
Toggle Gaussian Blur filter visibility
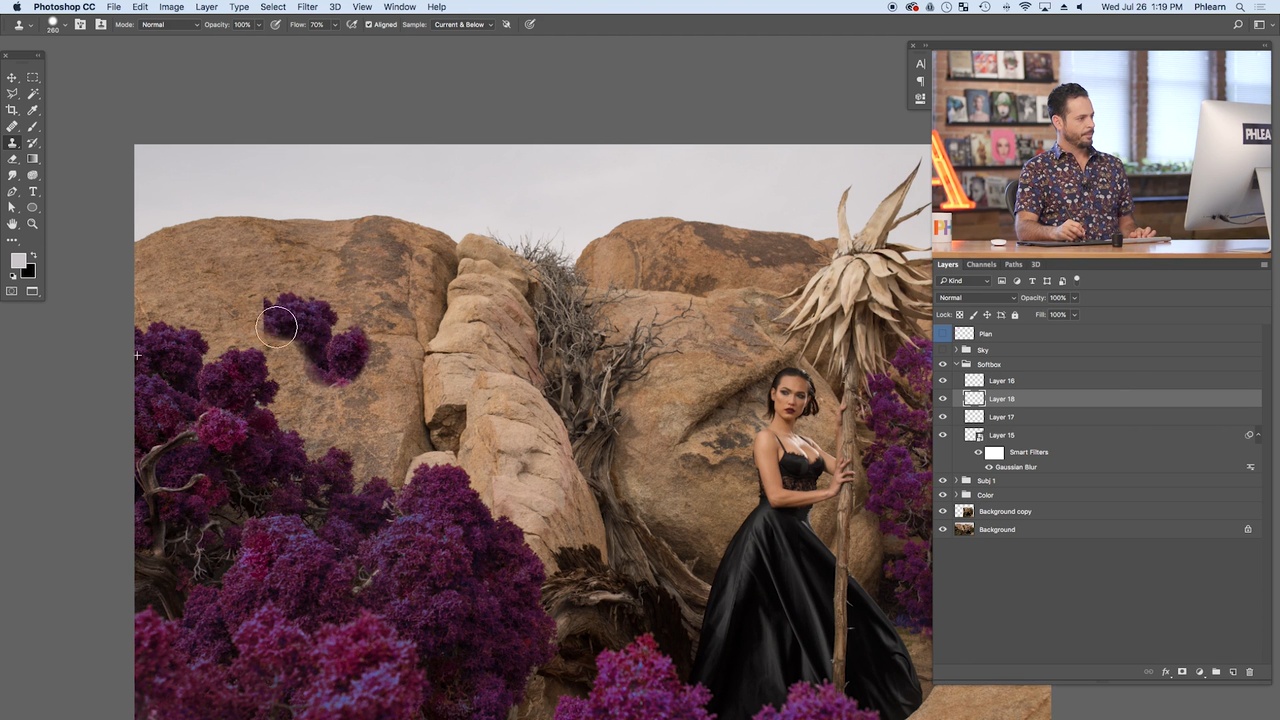tap(989, 467)
